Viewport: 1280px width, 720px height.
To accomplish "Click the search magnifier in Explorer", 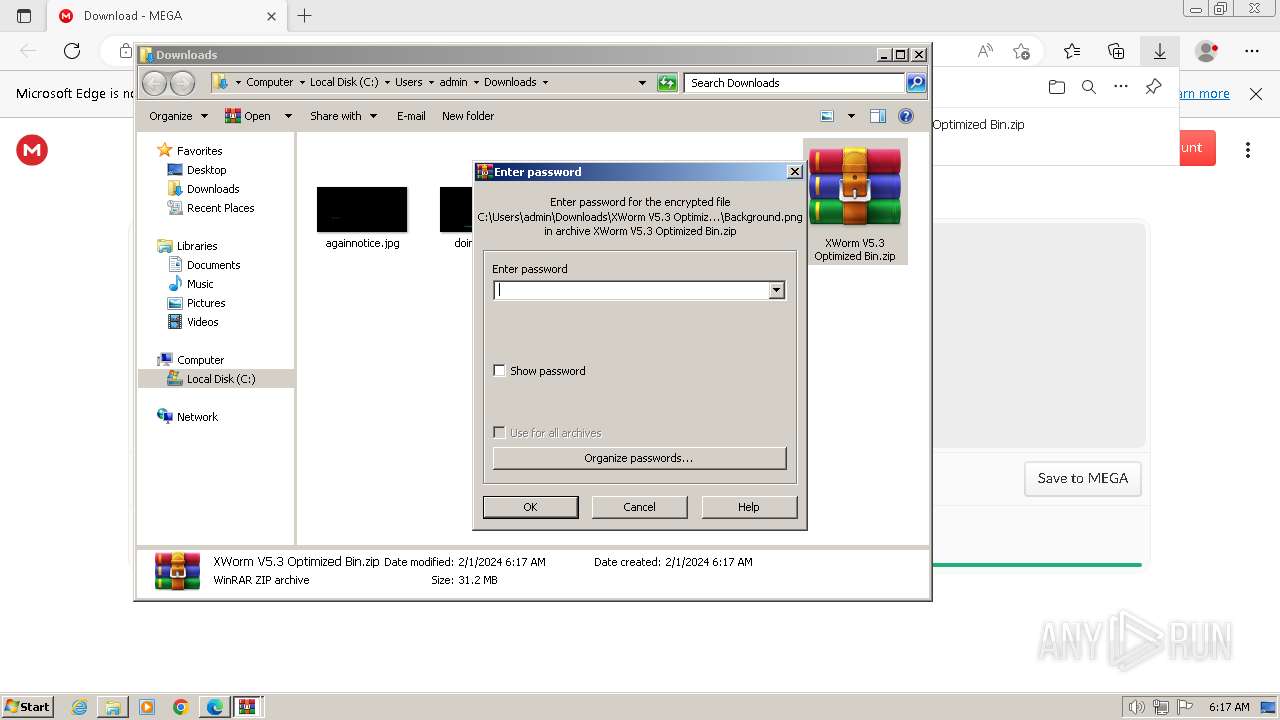I will point(915,83).
